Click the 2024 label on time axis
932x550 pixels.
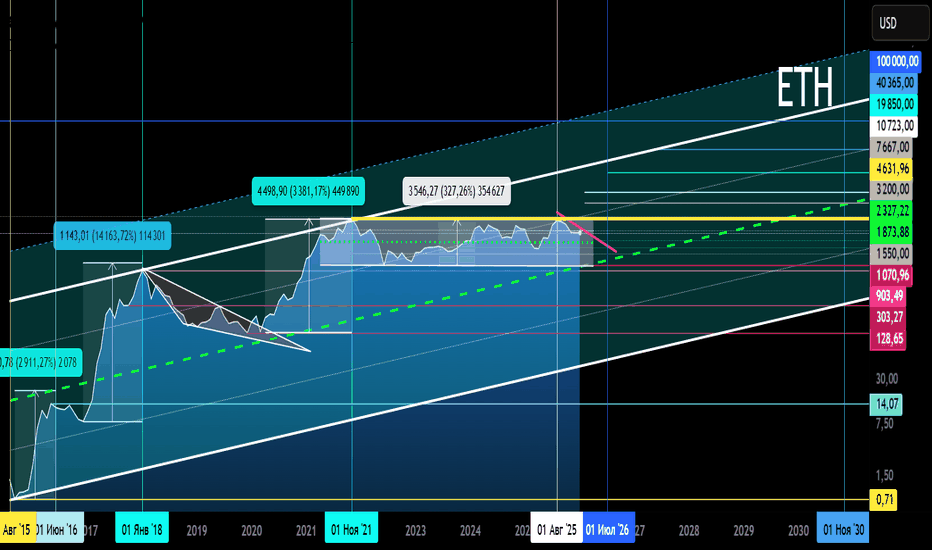[470, 530]
